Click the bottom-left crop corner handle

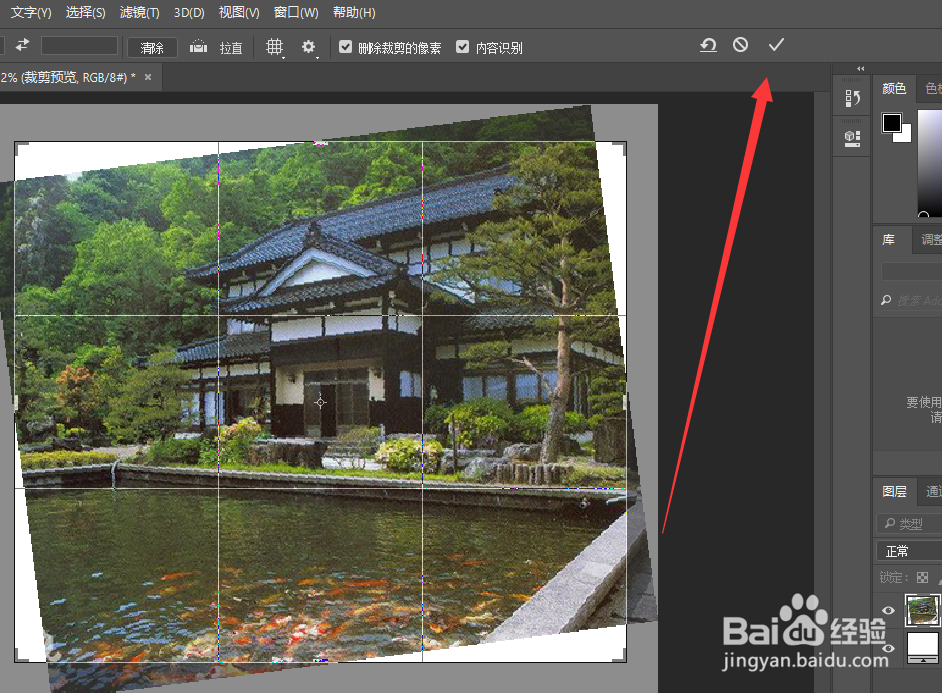pyautogui.click(x=20, y=656)
